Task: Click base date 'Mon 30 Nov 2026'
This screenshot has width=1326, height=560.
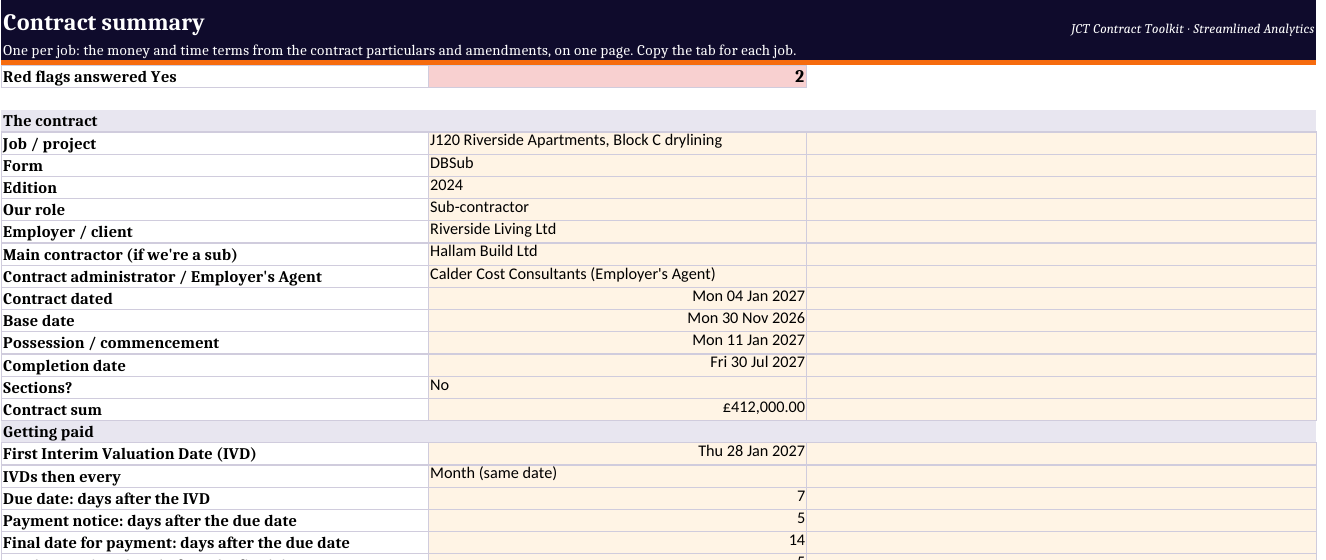Action: point(617,320)
